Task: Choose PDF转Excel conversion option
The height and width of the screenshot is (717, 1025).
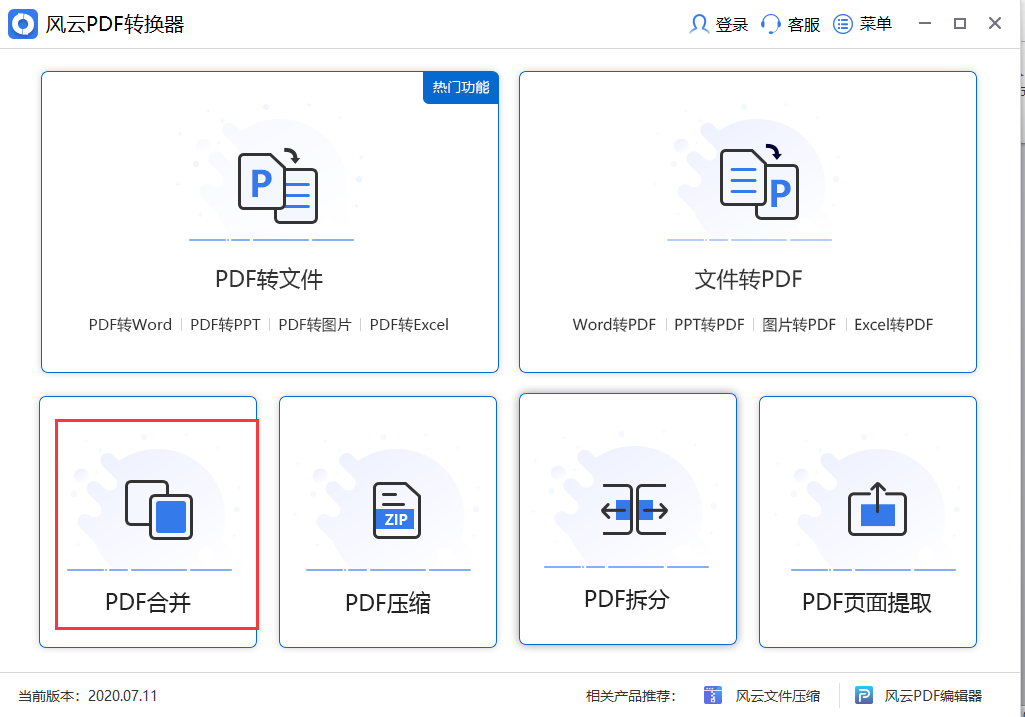Action: tap(409, 325)
